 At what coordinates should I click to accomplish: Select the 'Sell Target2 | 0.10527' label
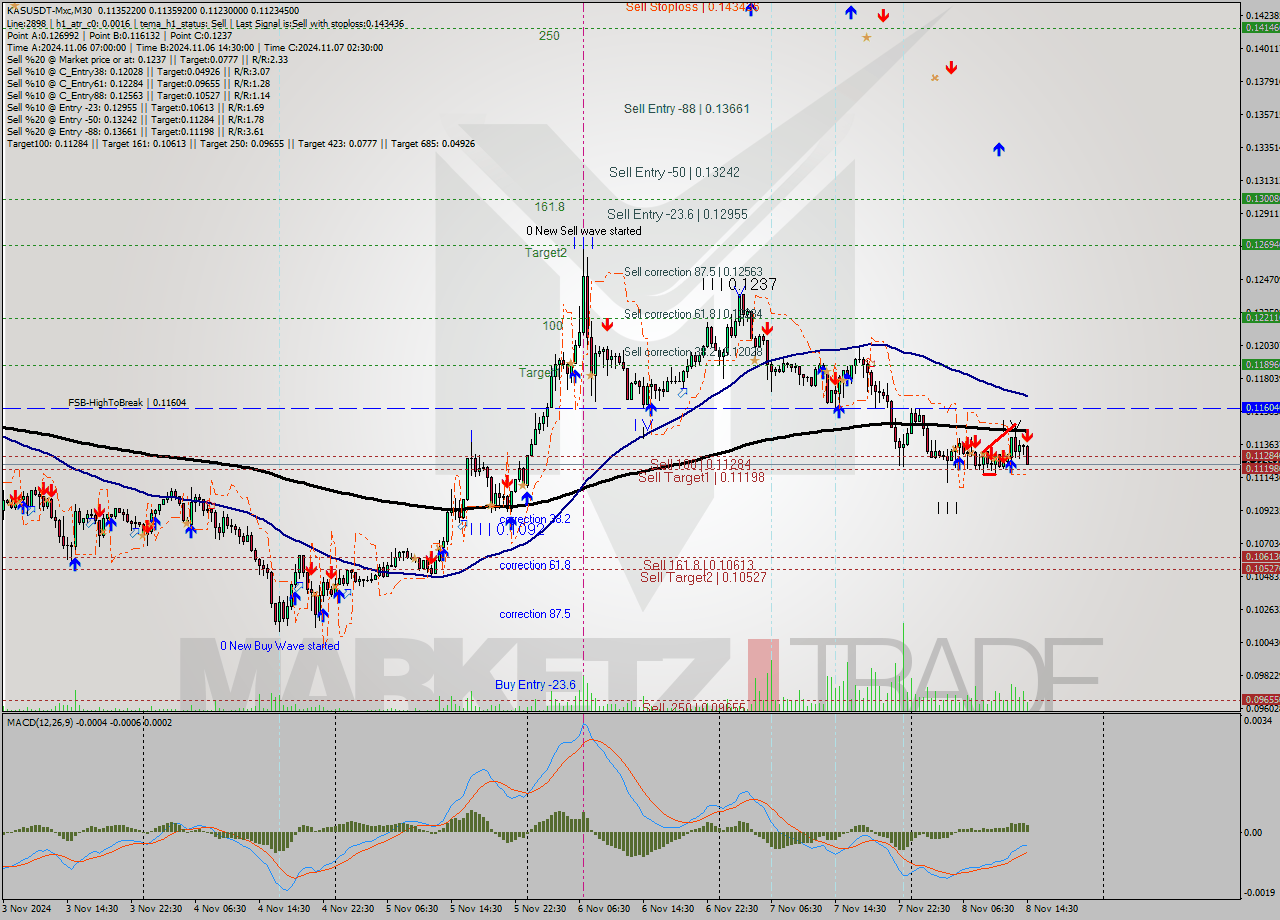click(x=703, y=577)
